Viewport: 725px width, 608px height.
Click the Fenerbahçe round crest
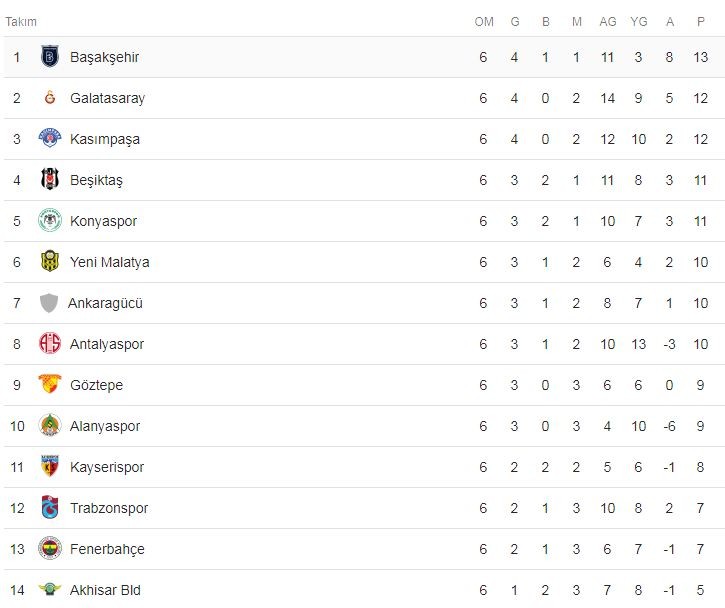pyautogui.click(x=49, y=549)
